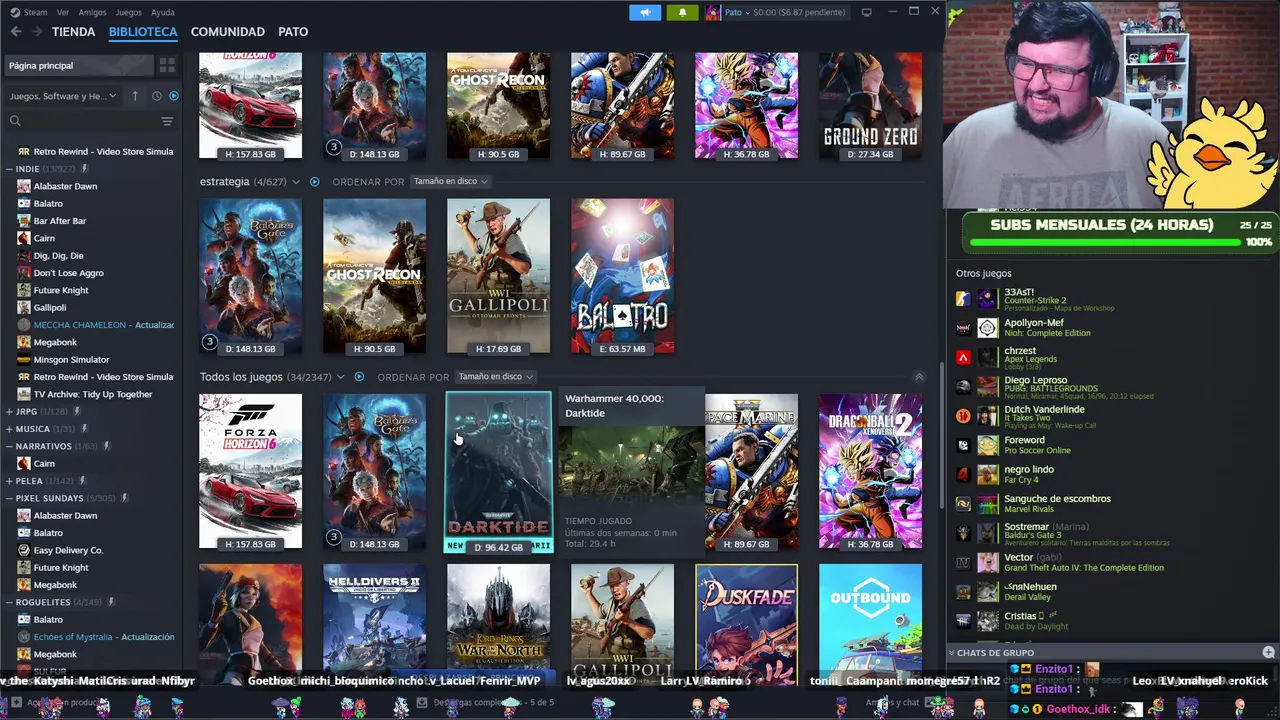Click the lightning icon next to MUSICA
Viewport: 1280px width, 720px height.
pos(85,429)
